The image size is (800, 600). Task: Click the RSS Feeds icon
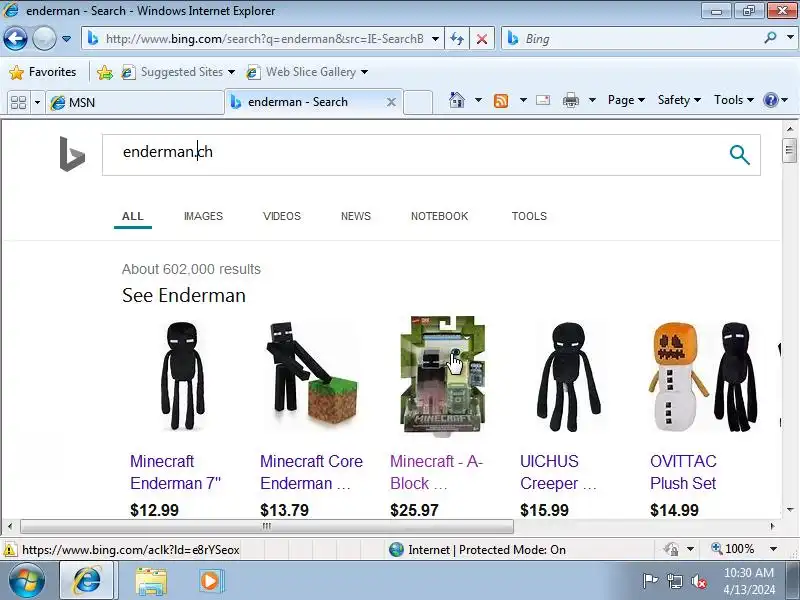pos(501,101)
